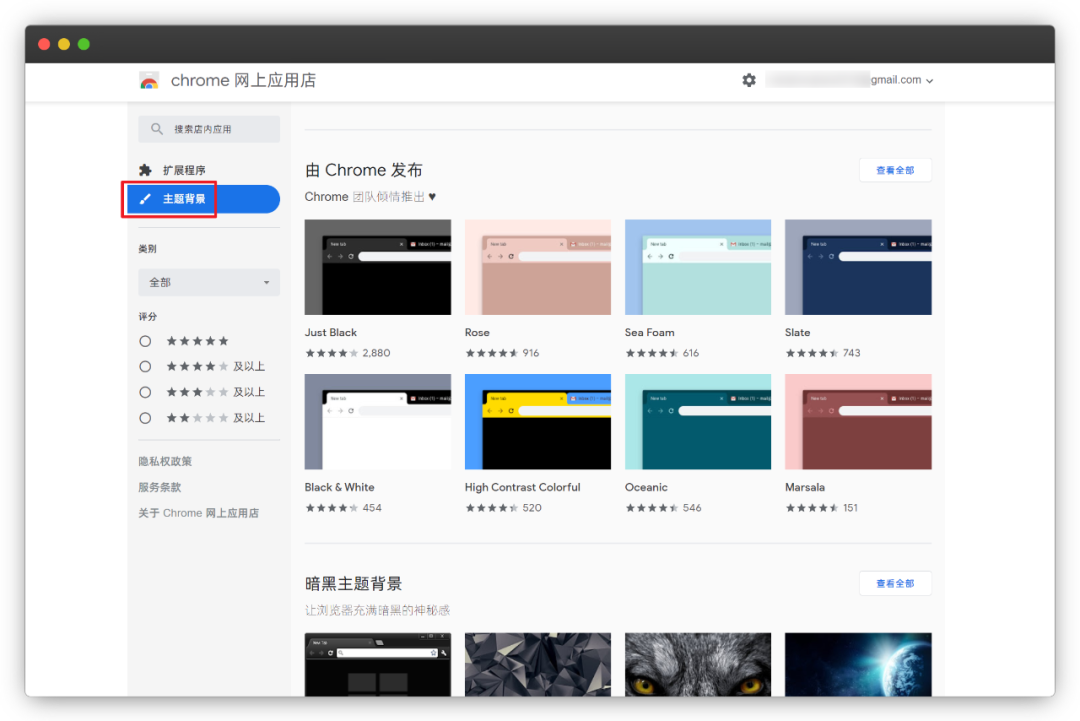Screen dimensions: 1080x721
Task: Click the paintbrush themes icon
Action: click(145, 199)
